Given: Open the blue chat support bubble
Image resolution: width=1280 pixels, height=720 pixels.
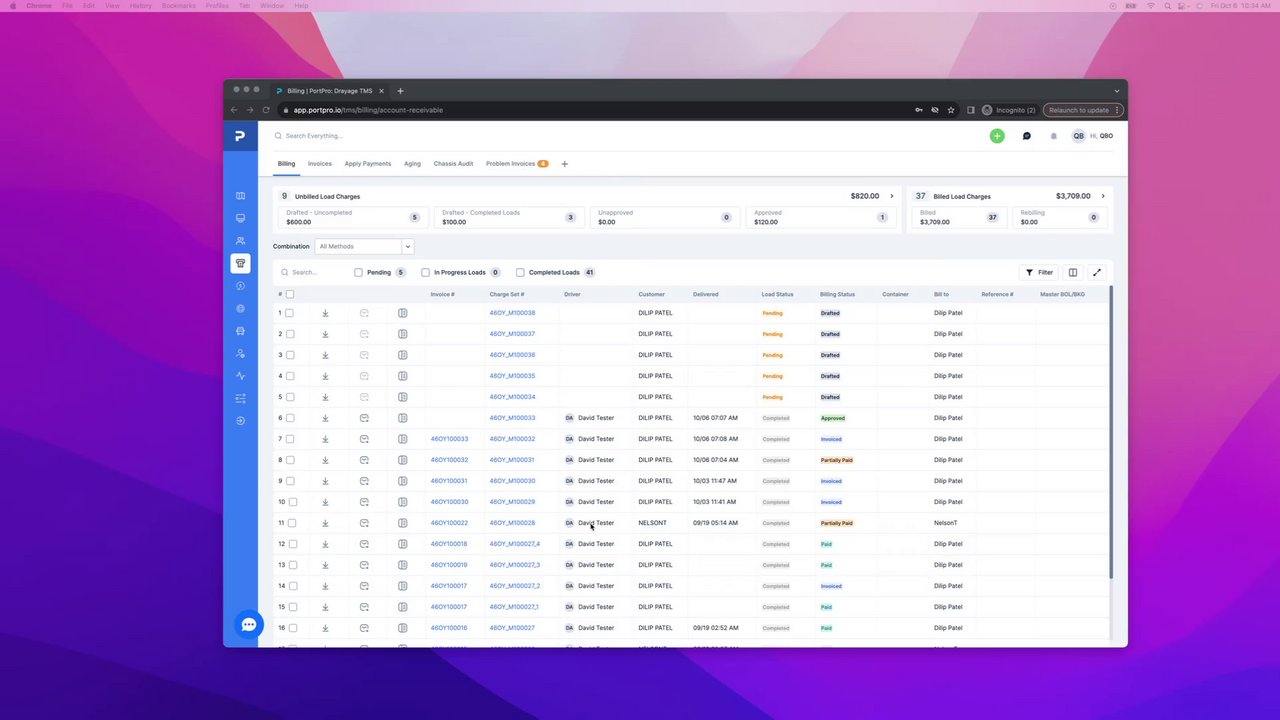Looking at the screenshot, I should tap(249, 625).
